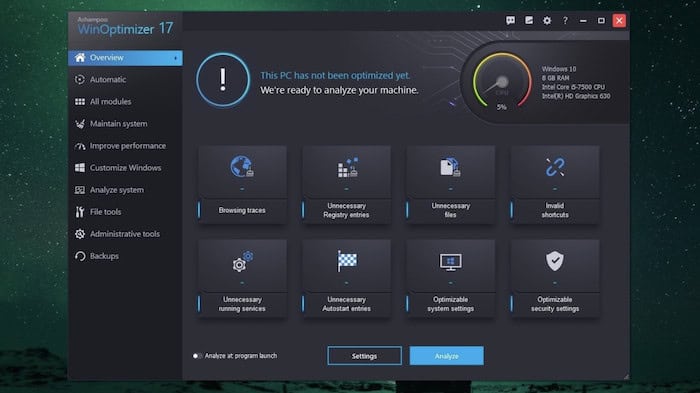Click the Settings button
The width and height of the screenshot is (700, 393).
[x=364, y=356]
